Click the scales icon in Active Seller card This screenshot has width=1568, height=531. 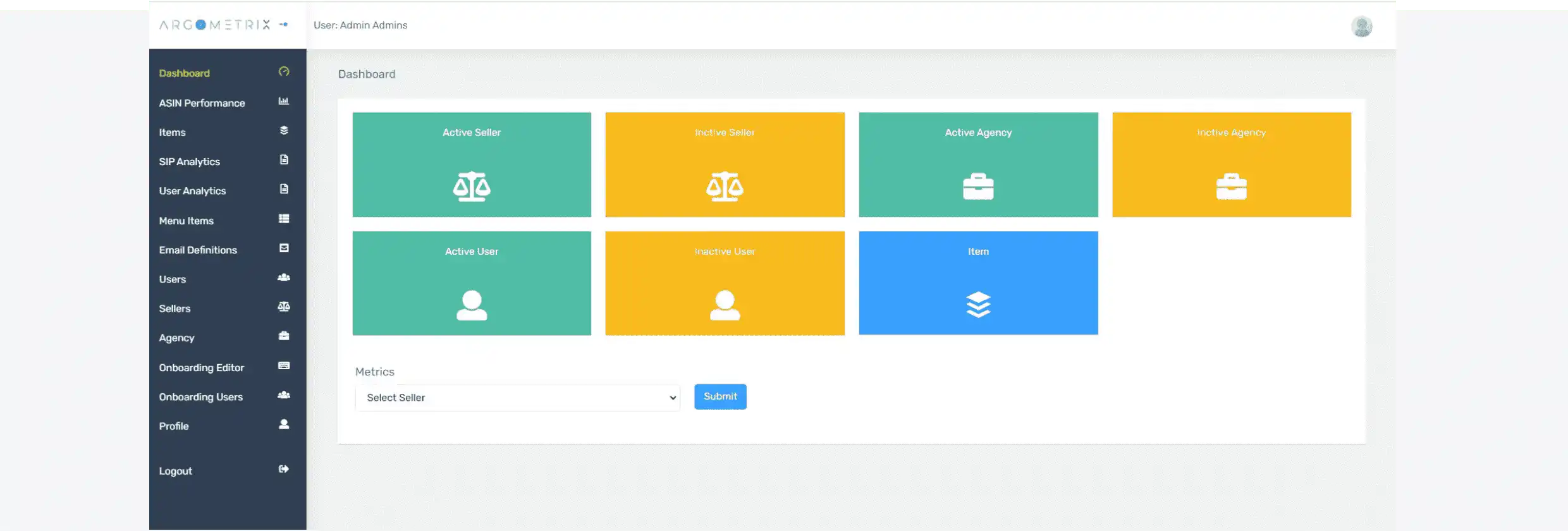pyautogui.click(x=472, y=186)
